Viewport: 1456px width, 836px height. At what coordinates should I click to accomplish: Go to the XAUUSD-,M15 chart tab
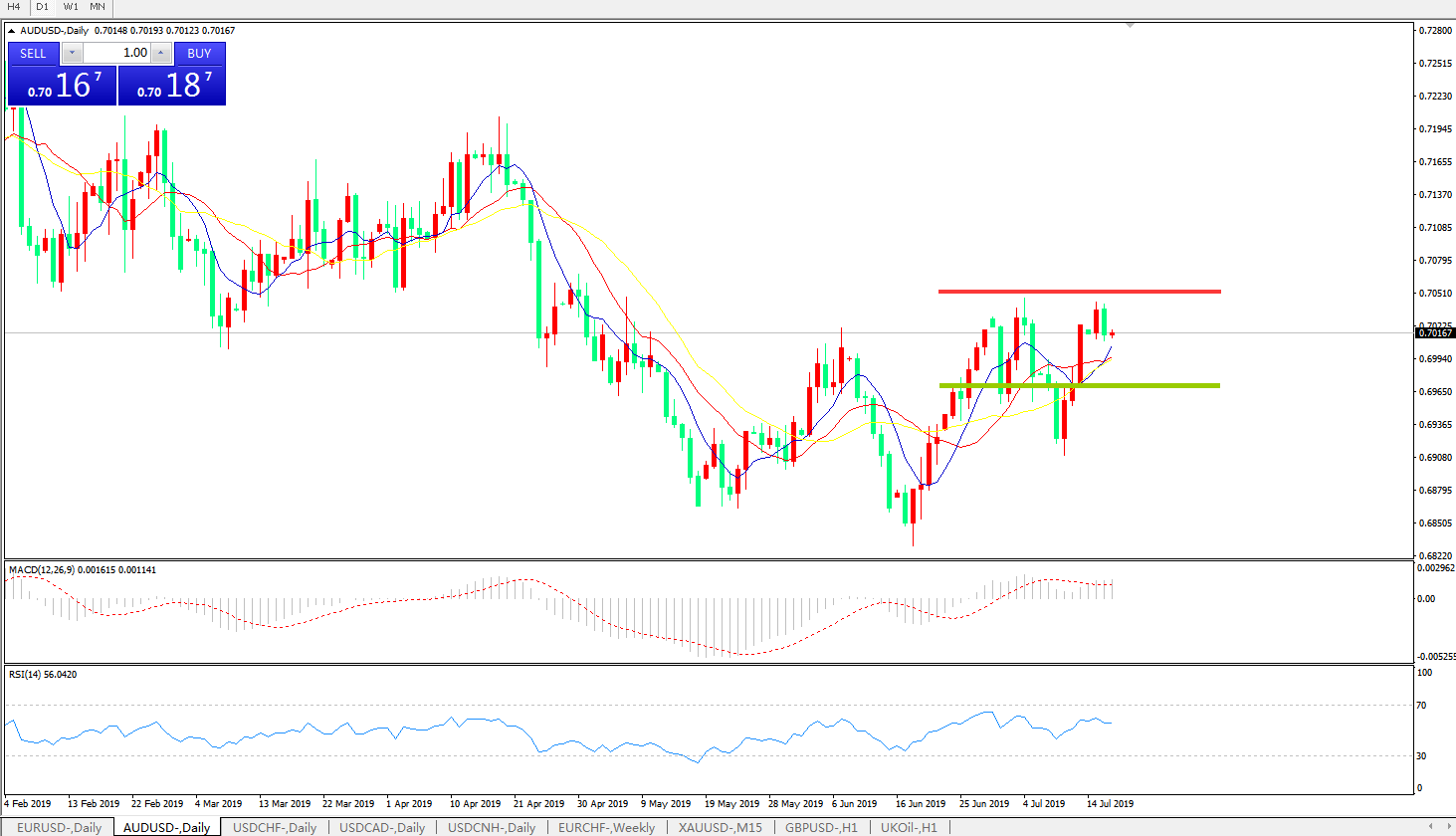[x=721, y=827]
